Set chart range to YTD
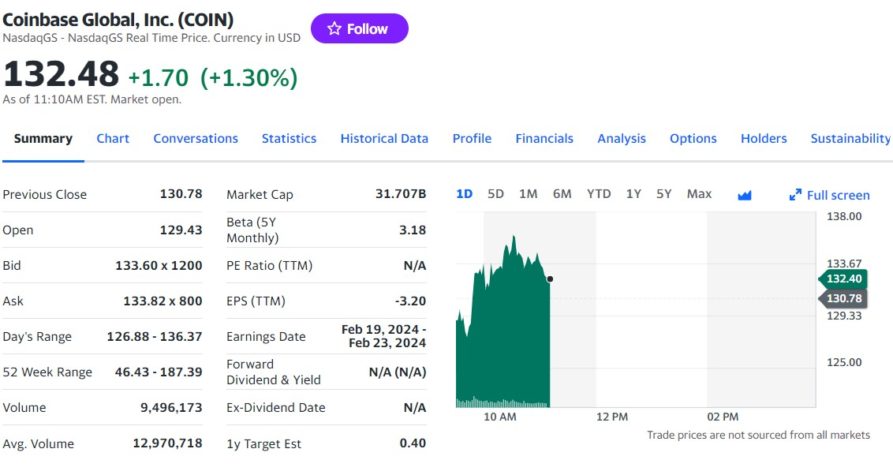893x475 pixels. tap(599, 194)
